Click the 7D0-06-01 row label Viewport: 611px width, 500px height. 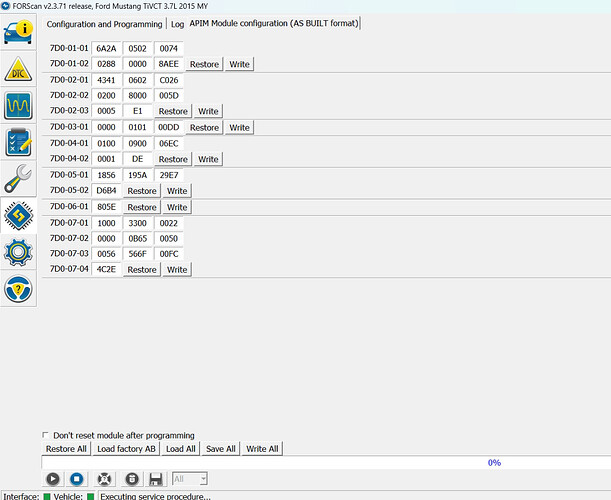(x=69, y=207)
